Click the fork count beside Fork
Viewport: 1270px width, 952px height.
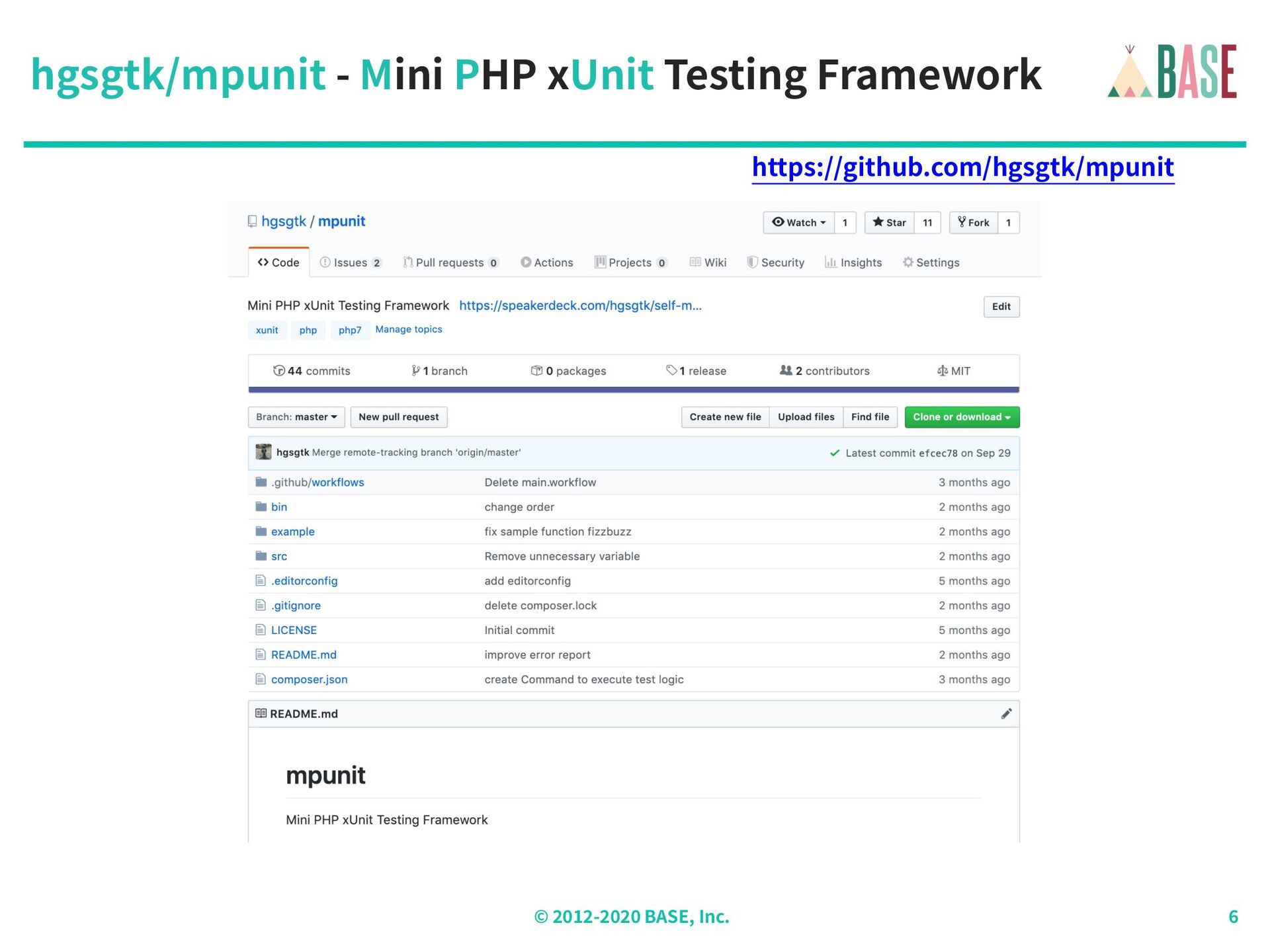point(1008,223)
